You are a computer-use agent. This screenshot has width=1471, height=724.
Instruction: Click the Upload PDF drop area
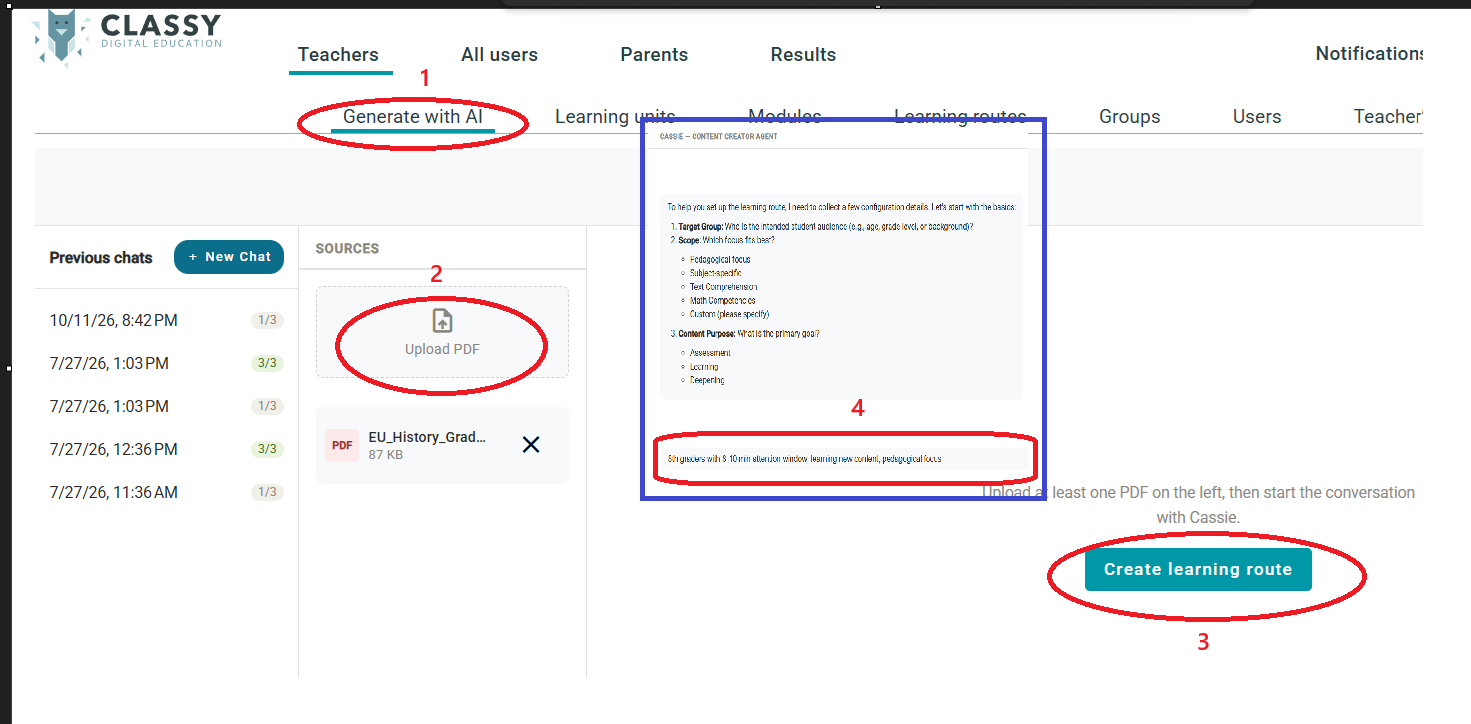pyautogui.click(x=442, y=332)
